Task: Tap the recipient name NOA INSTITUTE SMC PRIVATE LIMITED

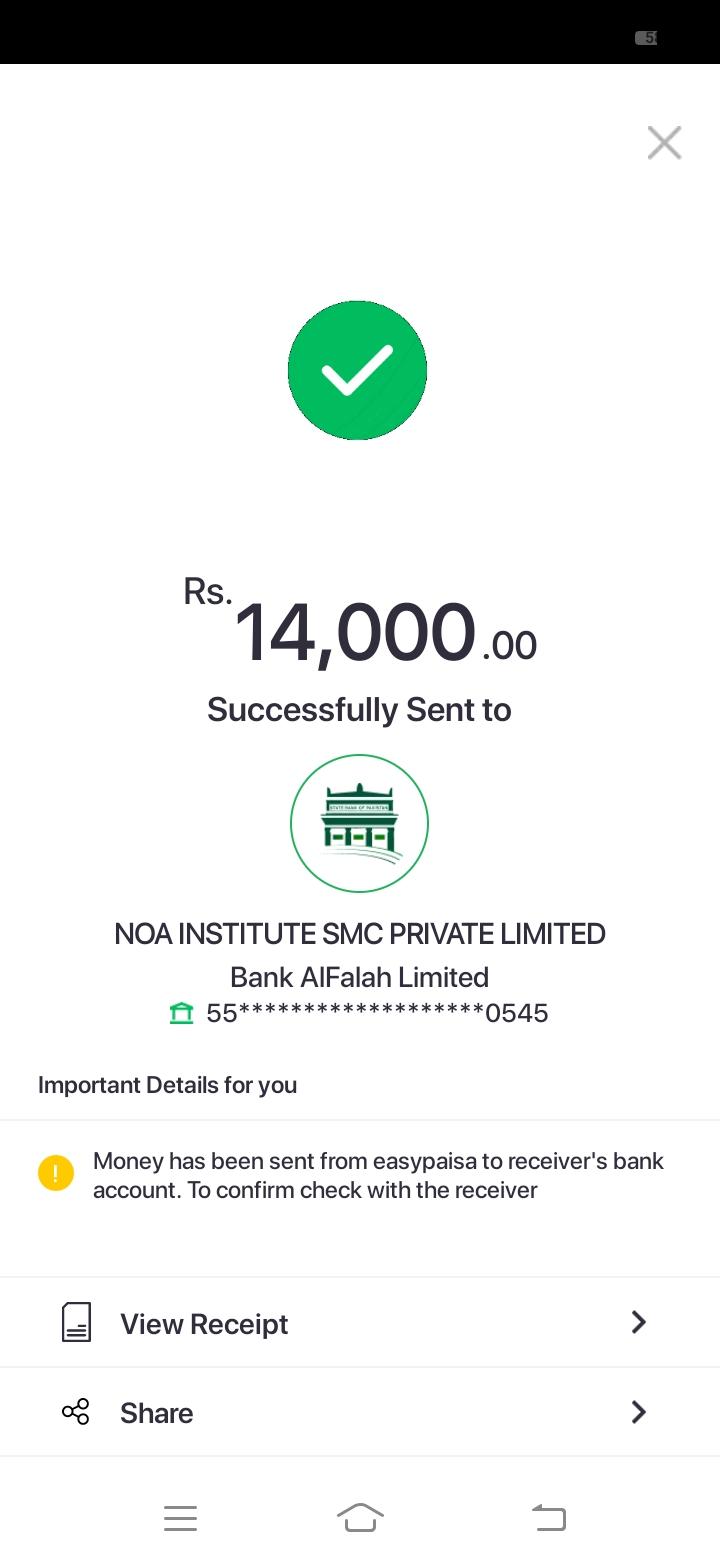Action: (360, 934)
